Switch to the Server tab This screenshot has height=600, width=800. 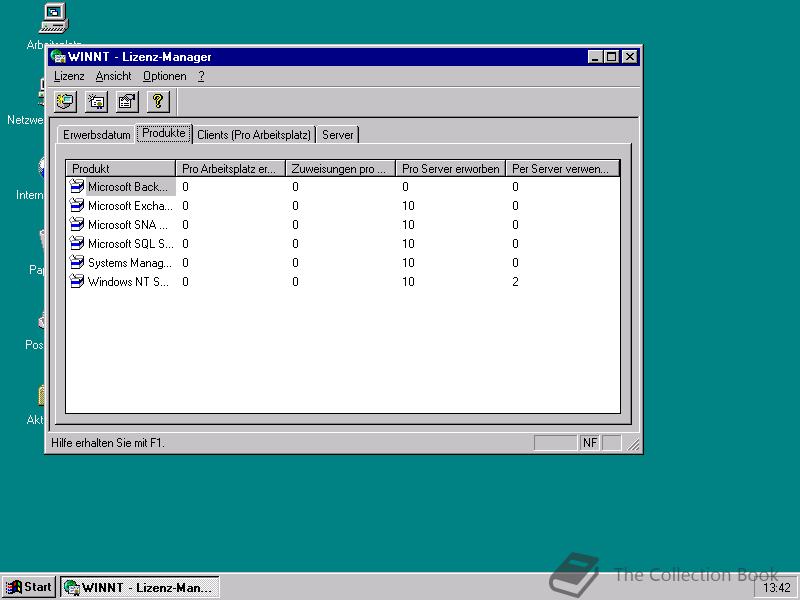pyautogui.click(x=337, y=135)
